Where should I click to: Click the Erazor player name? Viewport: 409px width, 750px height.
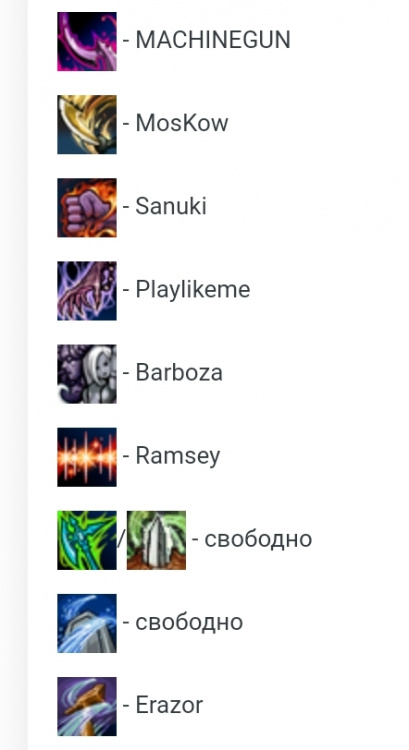(169, 705)
